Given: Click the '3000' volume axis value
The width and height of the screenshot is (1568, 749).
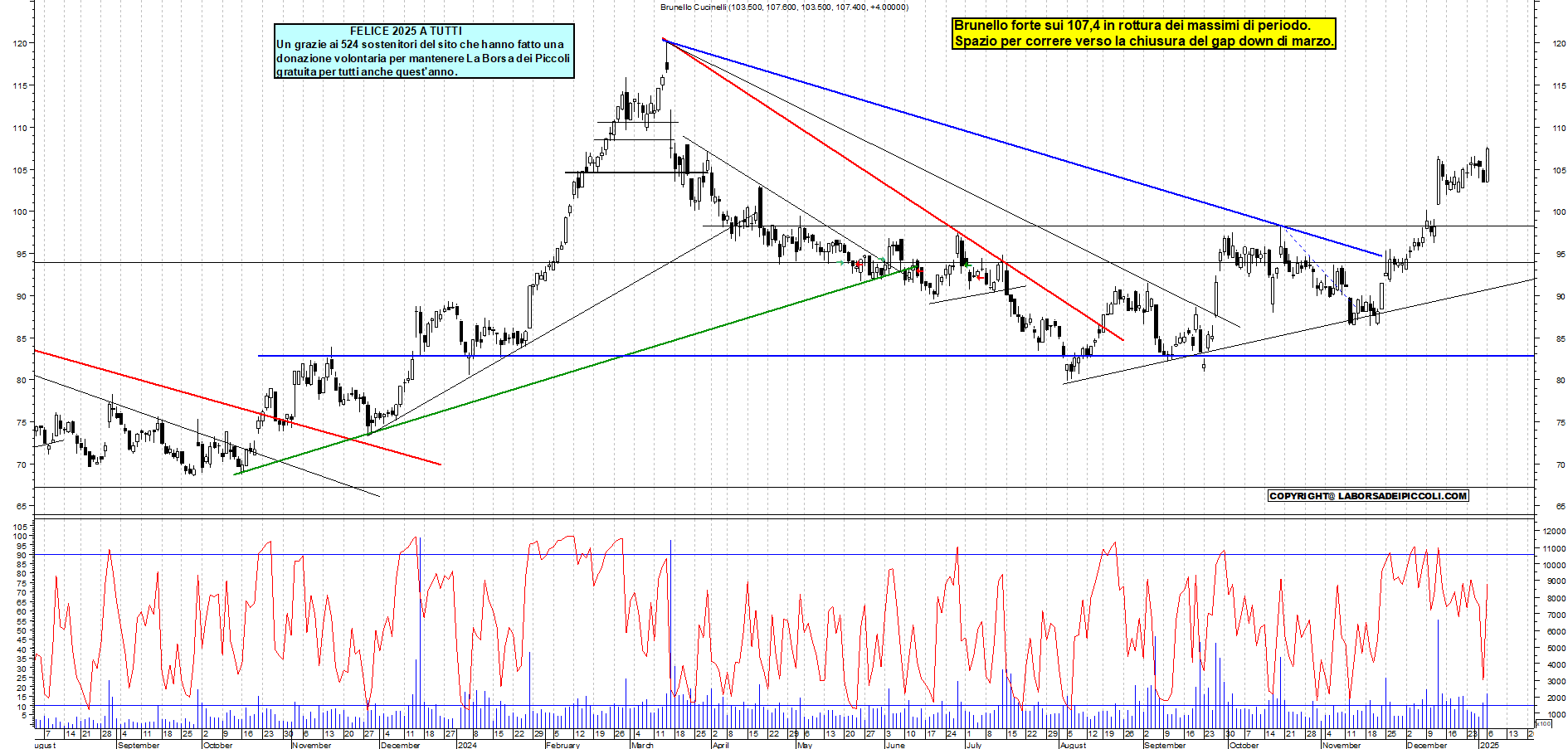Looking at the screenshot, I should [x=1556, y=681].
